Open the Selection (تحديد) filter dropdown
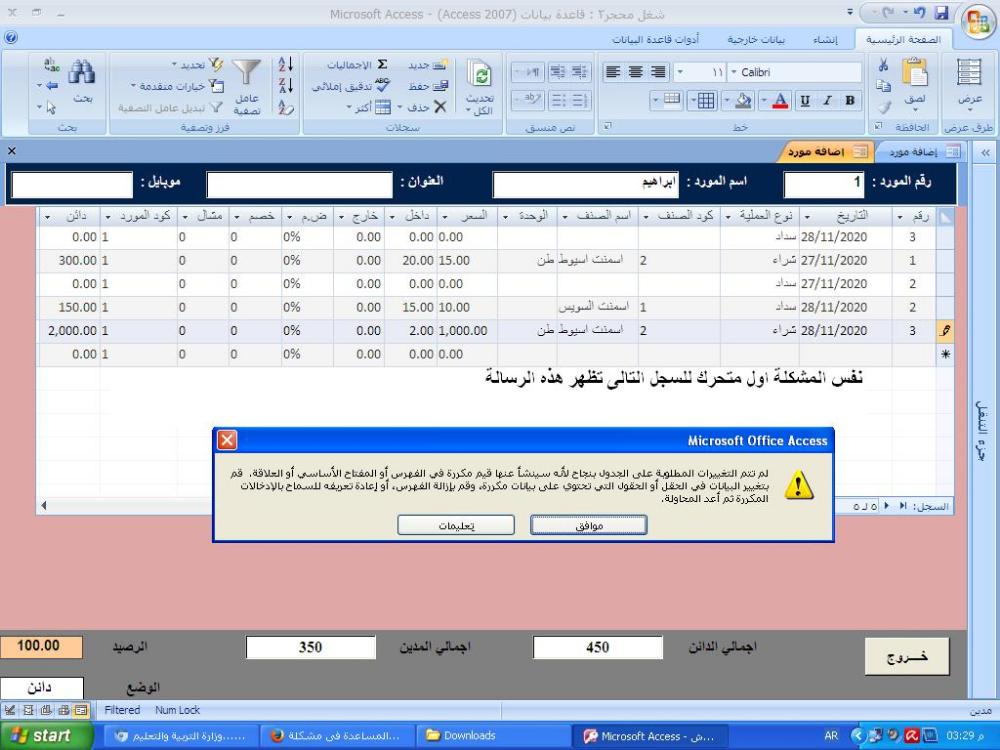The image size is (1000, 750). [198, 65]
